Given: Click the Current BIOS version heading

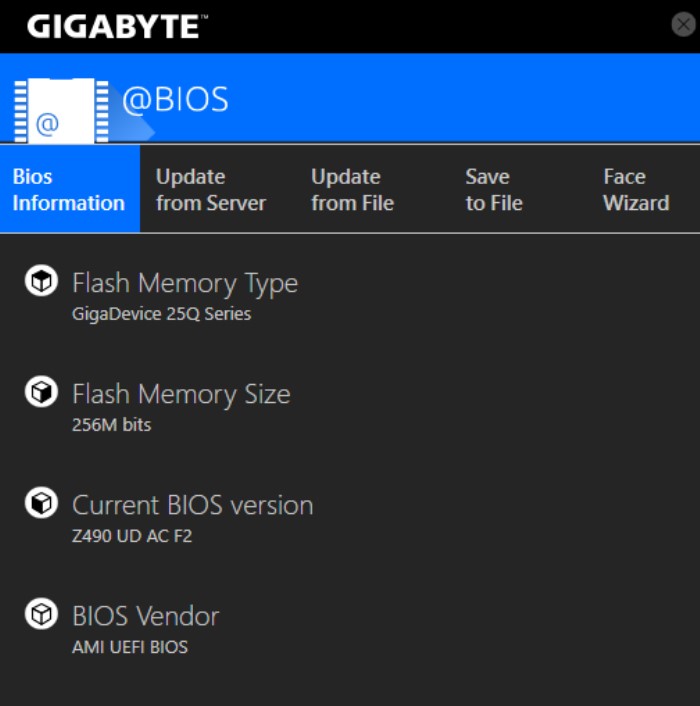Looking at the screenshot, I should [x=193, y=505].
